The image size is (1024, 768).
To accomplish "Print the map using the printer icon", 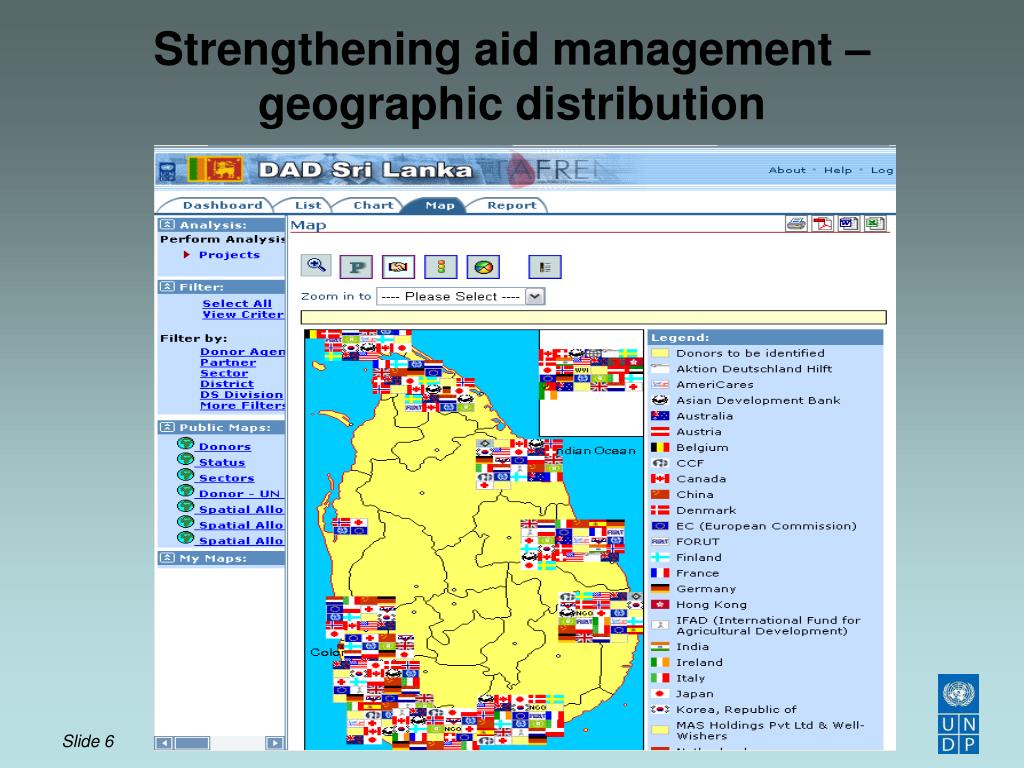I will [797, 224].
